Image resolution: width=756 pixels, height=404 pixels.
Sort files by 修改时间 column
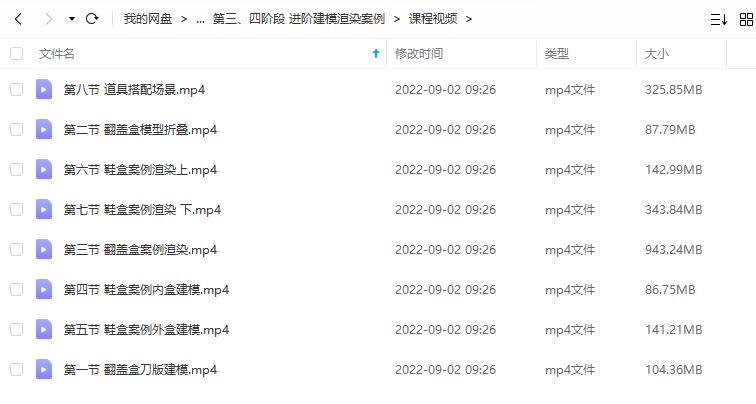coord(419,54)
